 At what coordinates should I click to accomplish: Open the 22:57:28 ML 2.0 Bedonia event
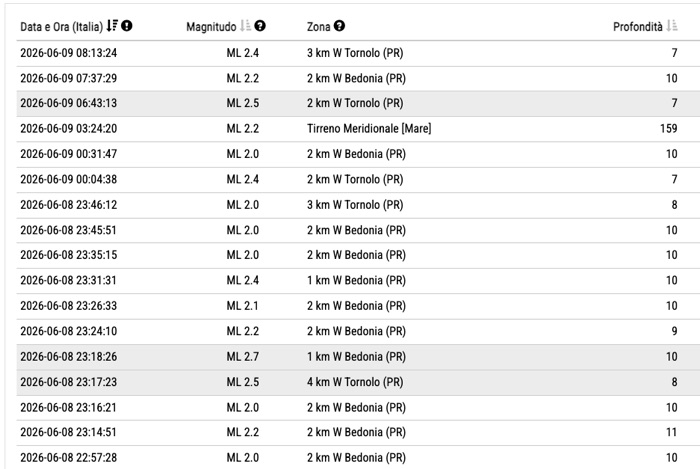click(358, 457)
